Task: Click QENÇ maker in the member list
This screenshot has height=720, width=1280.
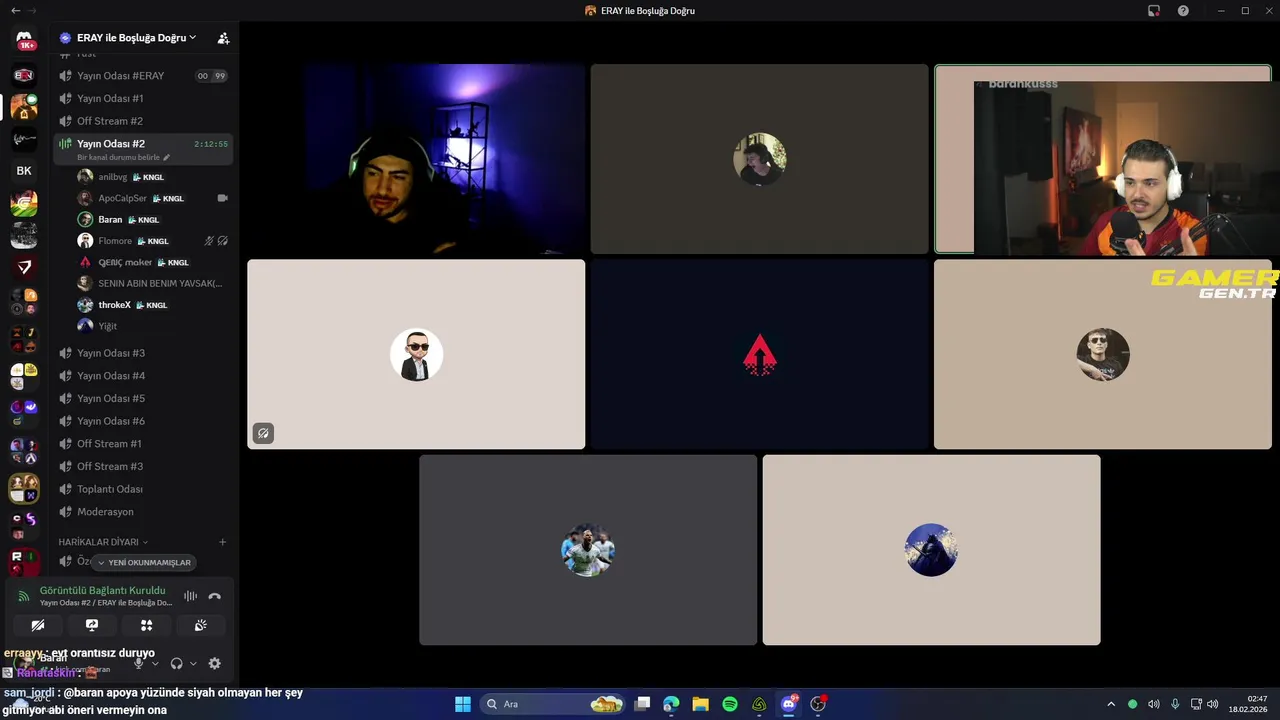Action: [x=152, y=262]
